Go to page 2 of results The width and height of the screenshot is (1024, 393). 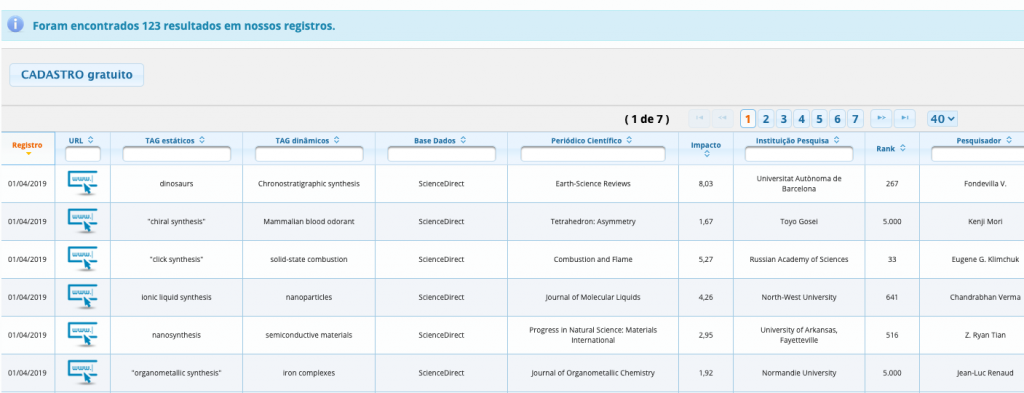point(766,119)
